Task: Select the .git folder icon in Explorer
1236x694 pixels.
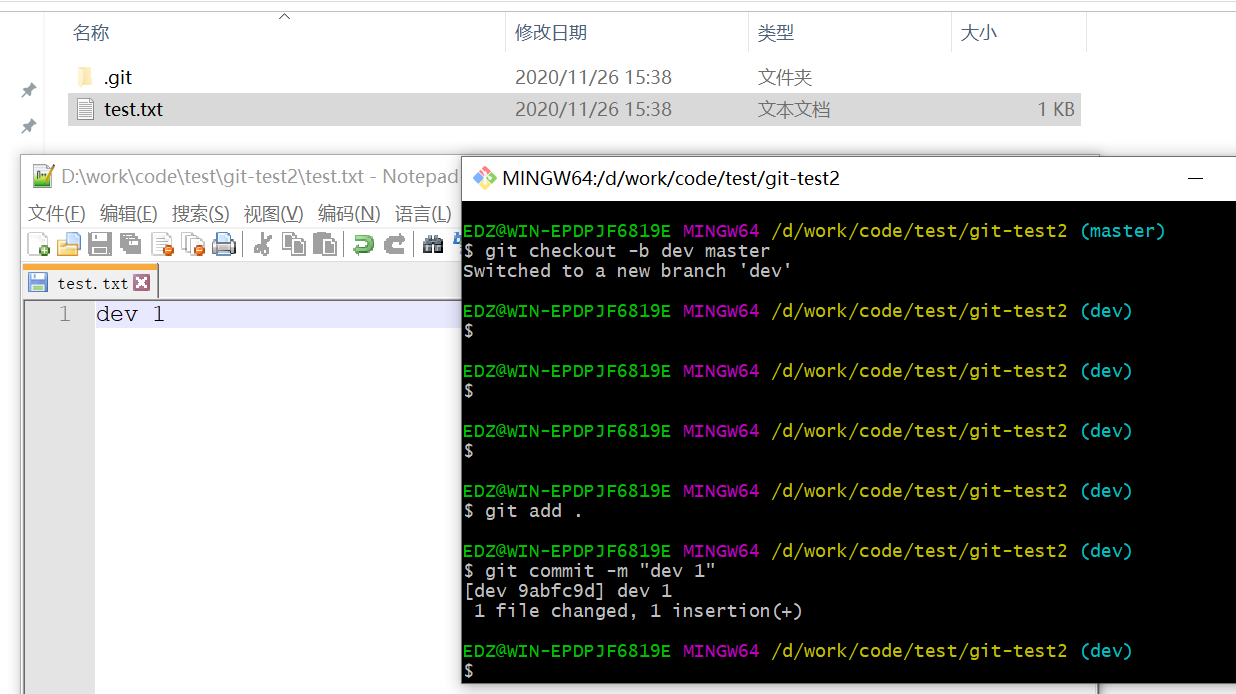Action: pyautogui.click(x=85, y=77)
